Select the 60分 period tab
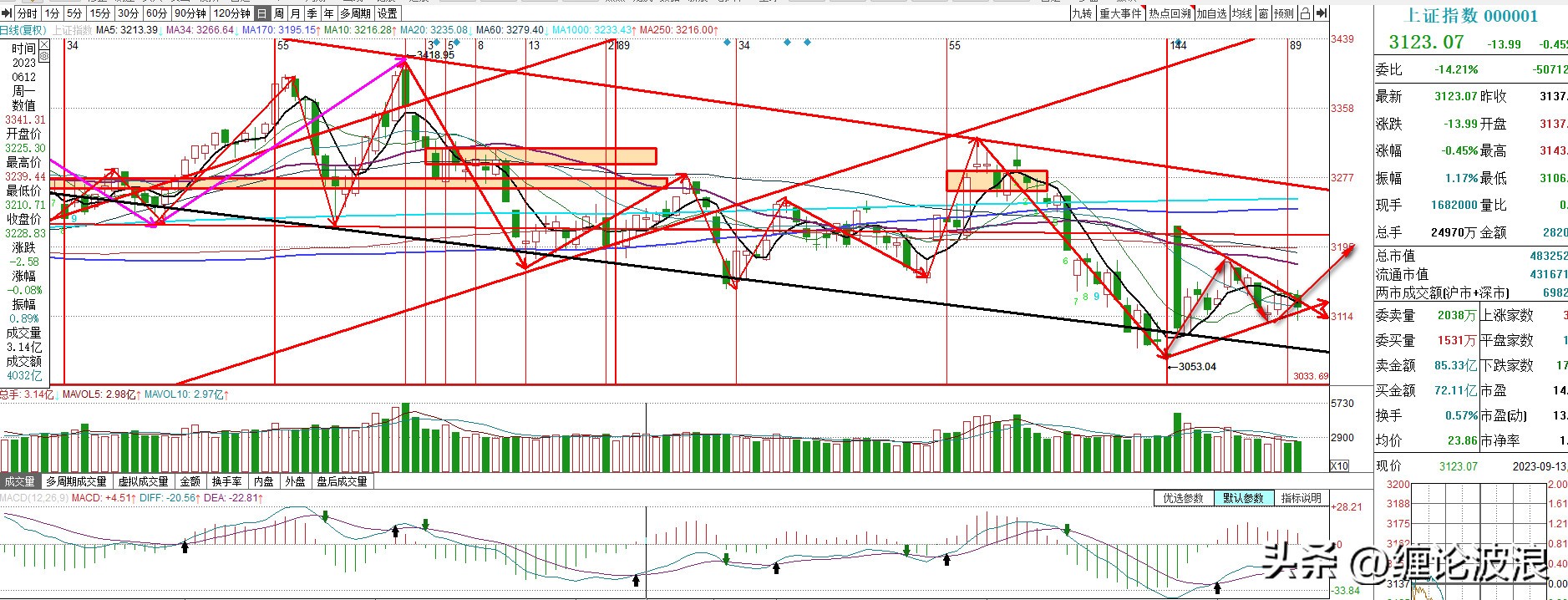Viewport: 1568px width, 600px height. [x=156, y=13]
